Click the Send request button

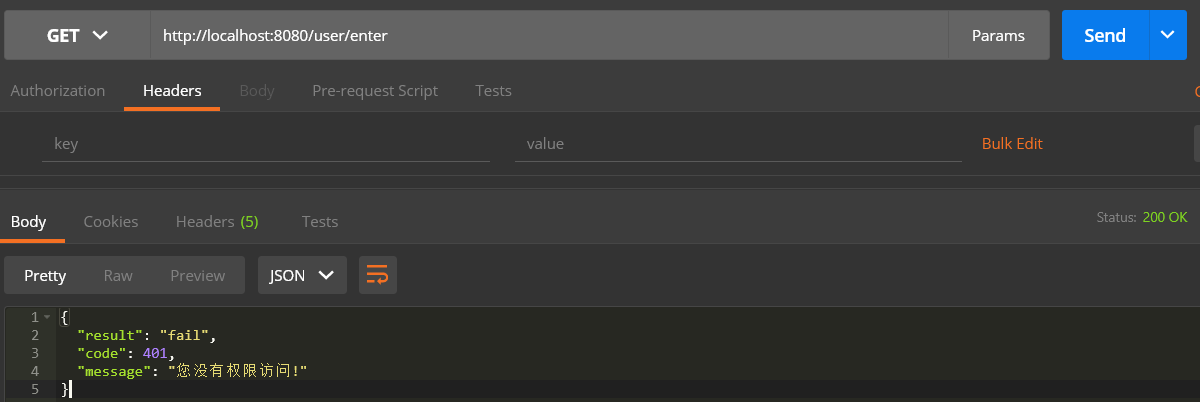coord(1105,35)
